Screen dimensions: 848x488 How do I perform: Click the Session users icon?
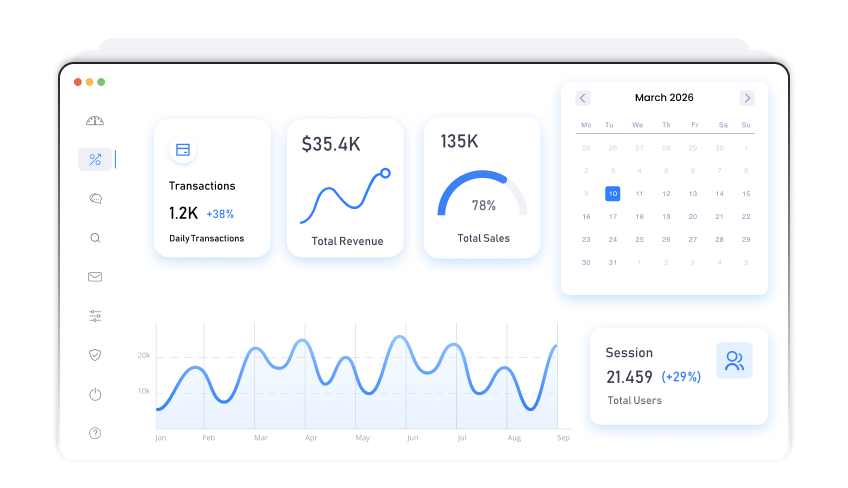(x=734, y=361)
